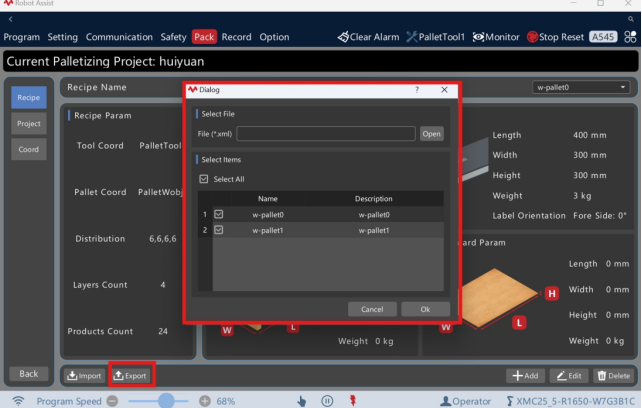This screenshot has width=642, height=408.
Task: Open the Setting menu
Action: point(63,37)
